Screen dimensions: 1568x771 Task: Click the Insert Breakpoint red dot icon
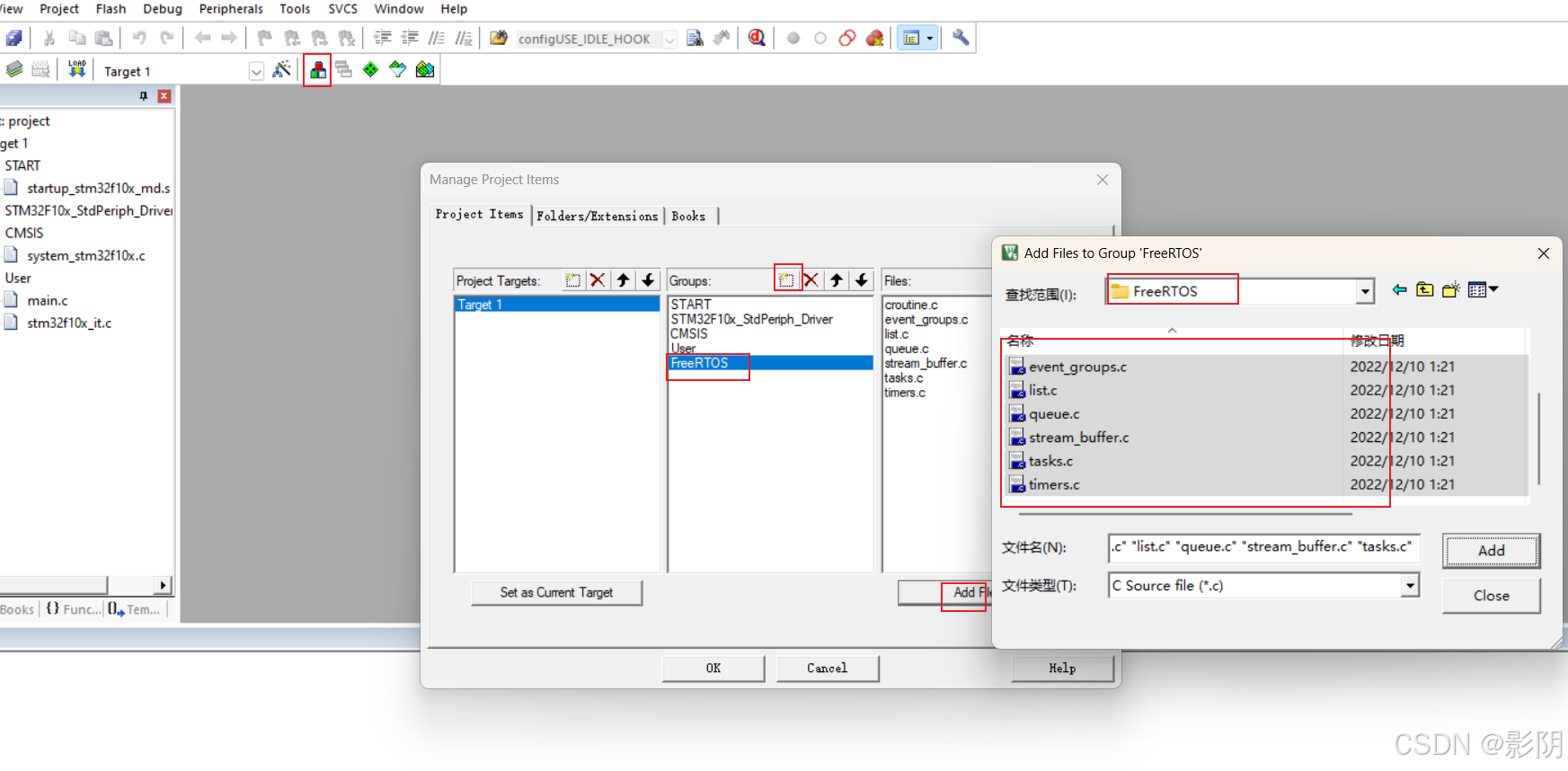pyautogui.click(x=793, y=38)
